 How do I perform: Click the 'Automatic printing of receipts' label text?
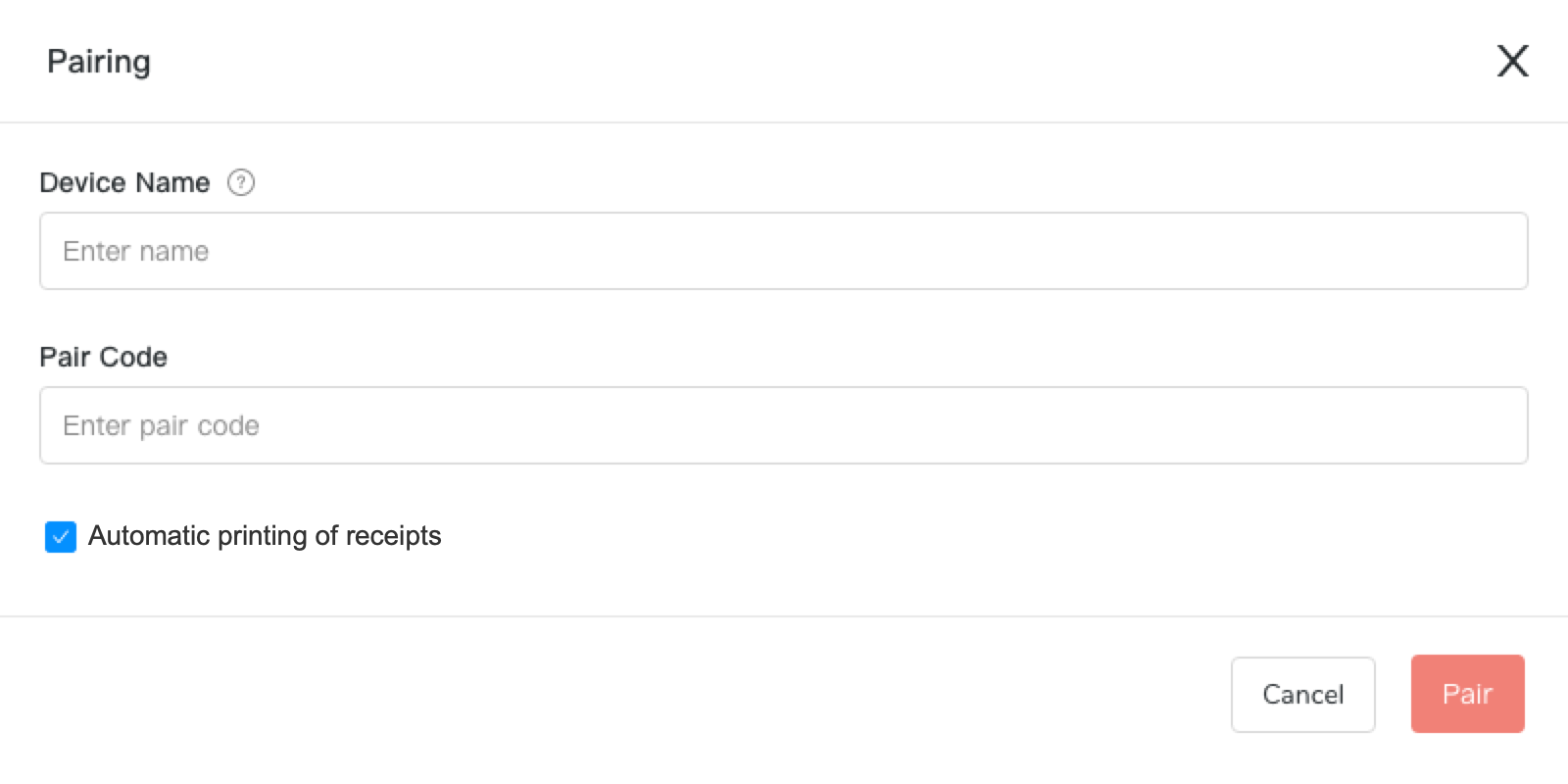click(265, 536)
